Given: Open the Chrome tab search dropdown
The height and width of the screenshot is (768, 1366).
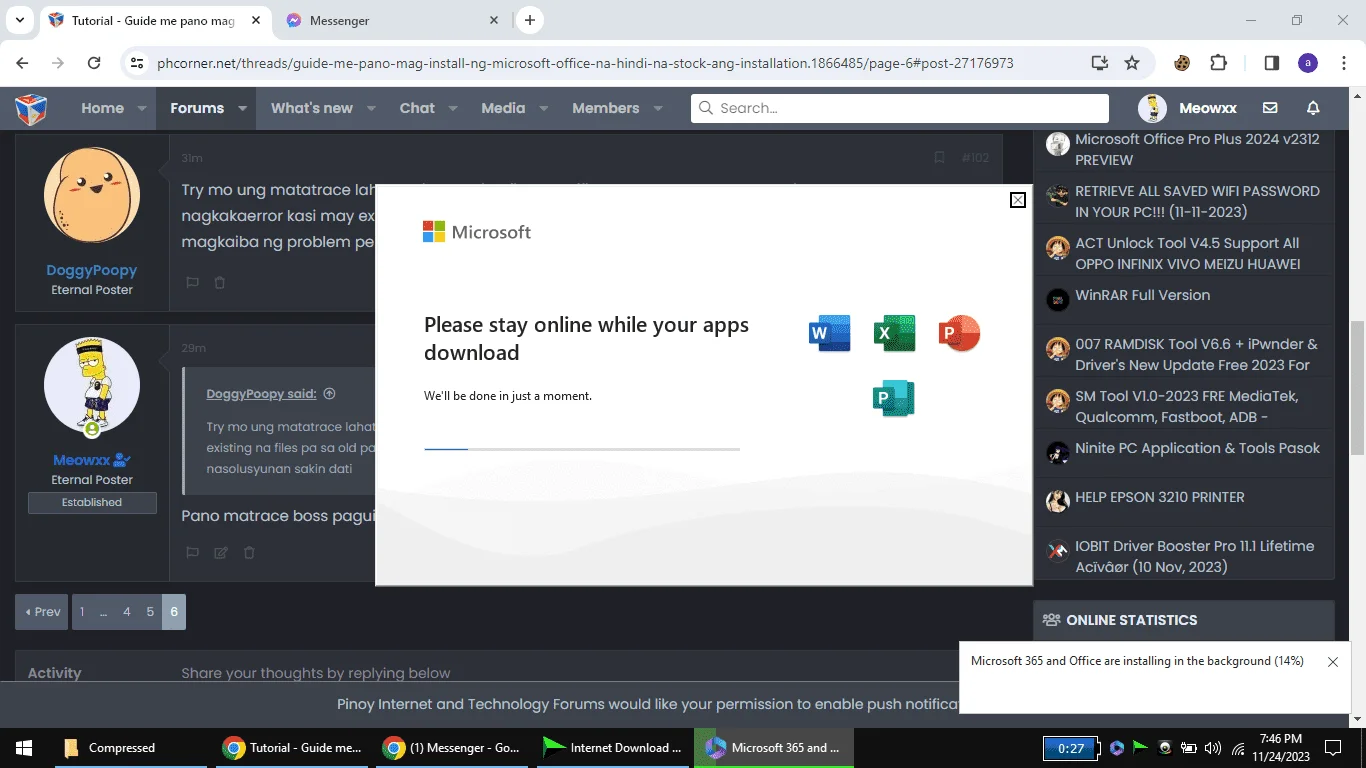Looking at the screenshot, I should tap(19, 20).
